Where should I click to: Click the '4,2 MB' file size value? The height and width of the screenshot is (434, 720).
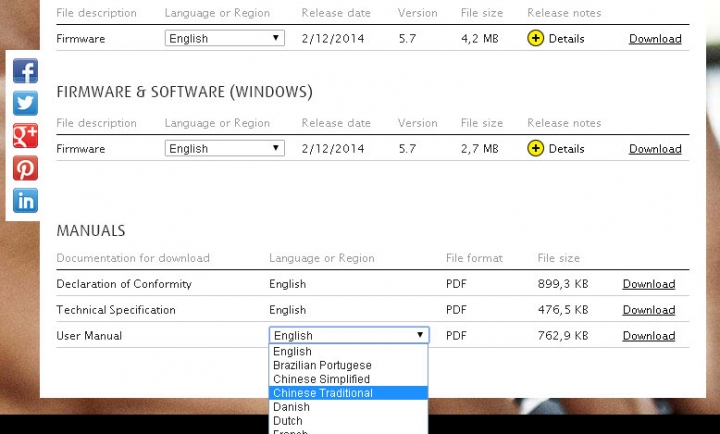pyautogui.click(x=479, y=39)
